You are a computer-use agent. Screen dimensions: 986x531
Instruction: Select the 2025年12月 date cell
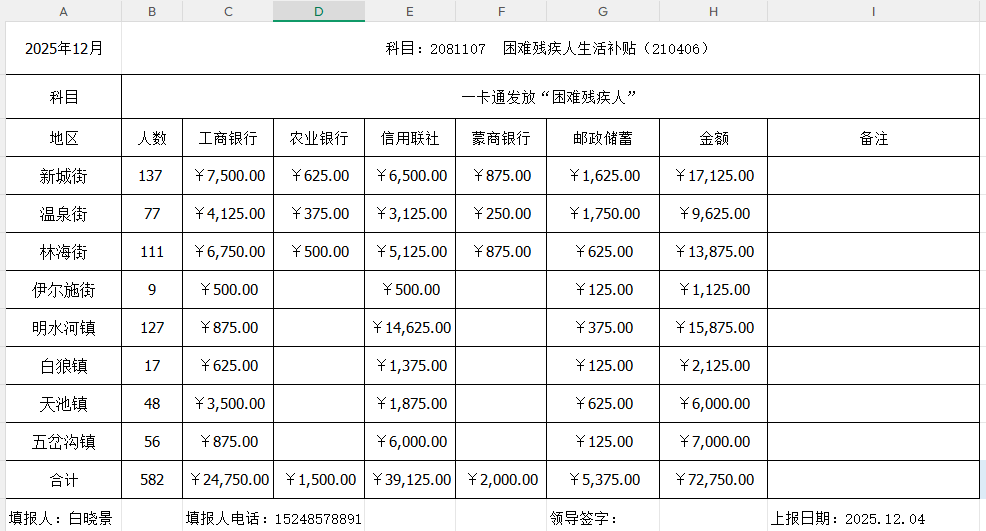[64, 48]
